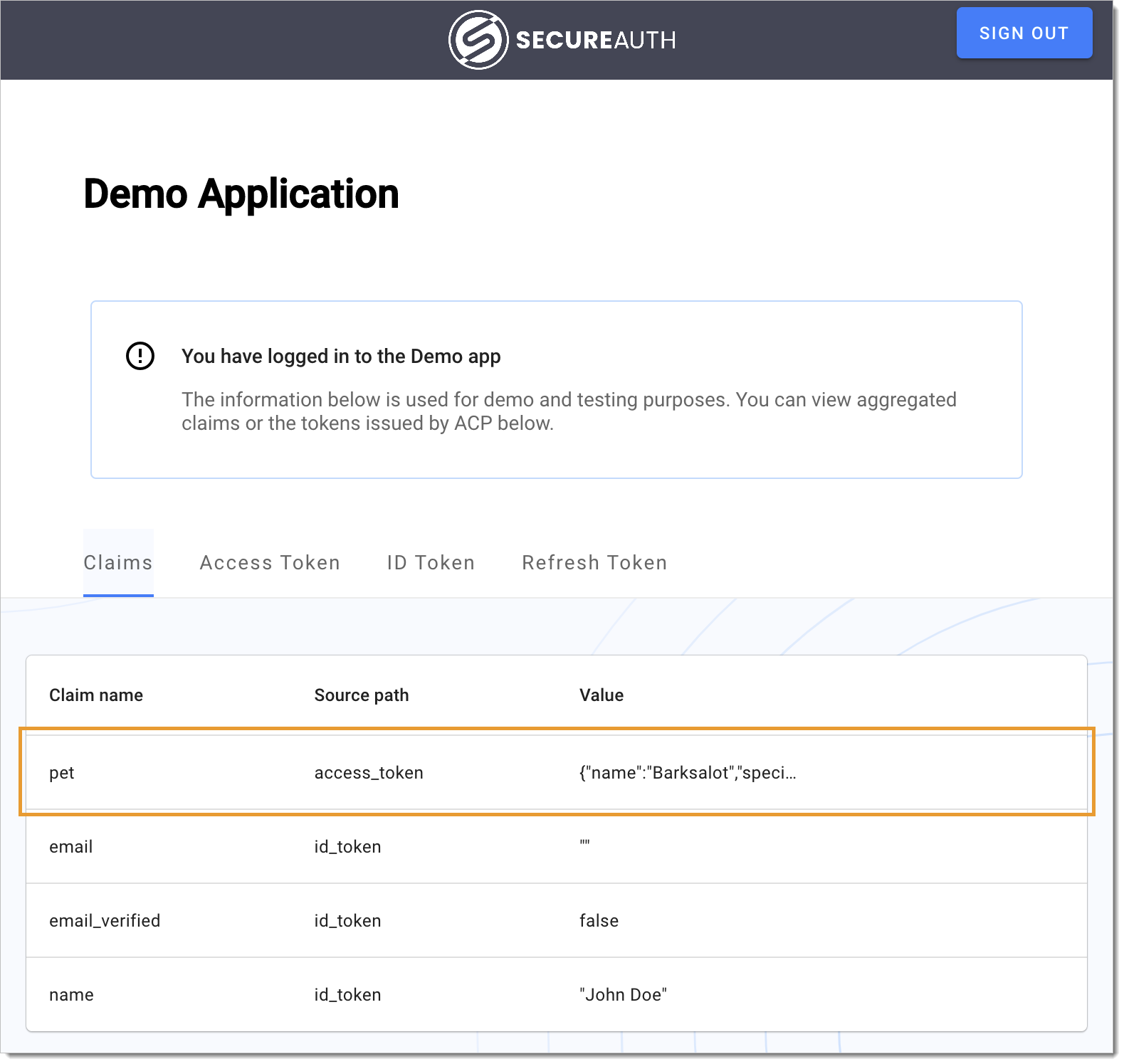Click the exclamation info icon in the notice
This screenshot has height=1064, width=1124.
140,356
